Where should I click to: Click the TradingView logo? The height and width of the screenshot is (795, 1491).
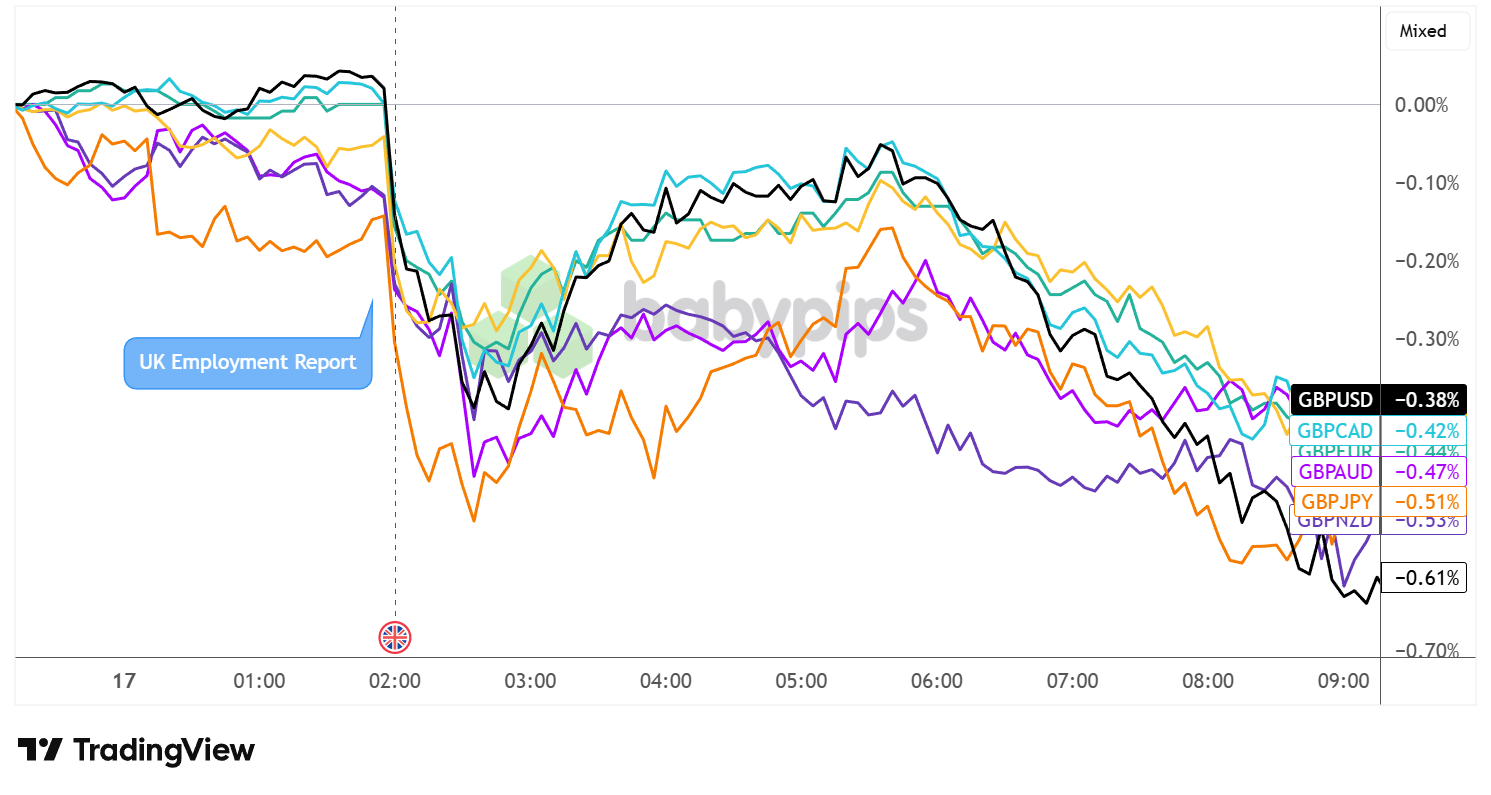click(x=136, y=750)
